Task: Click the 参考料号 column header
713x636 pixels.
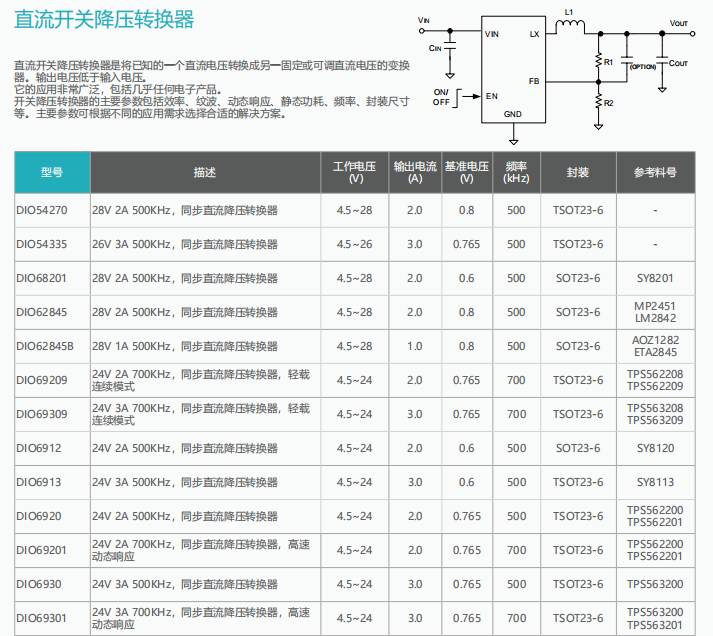Action: [x=654, y=173]
